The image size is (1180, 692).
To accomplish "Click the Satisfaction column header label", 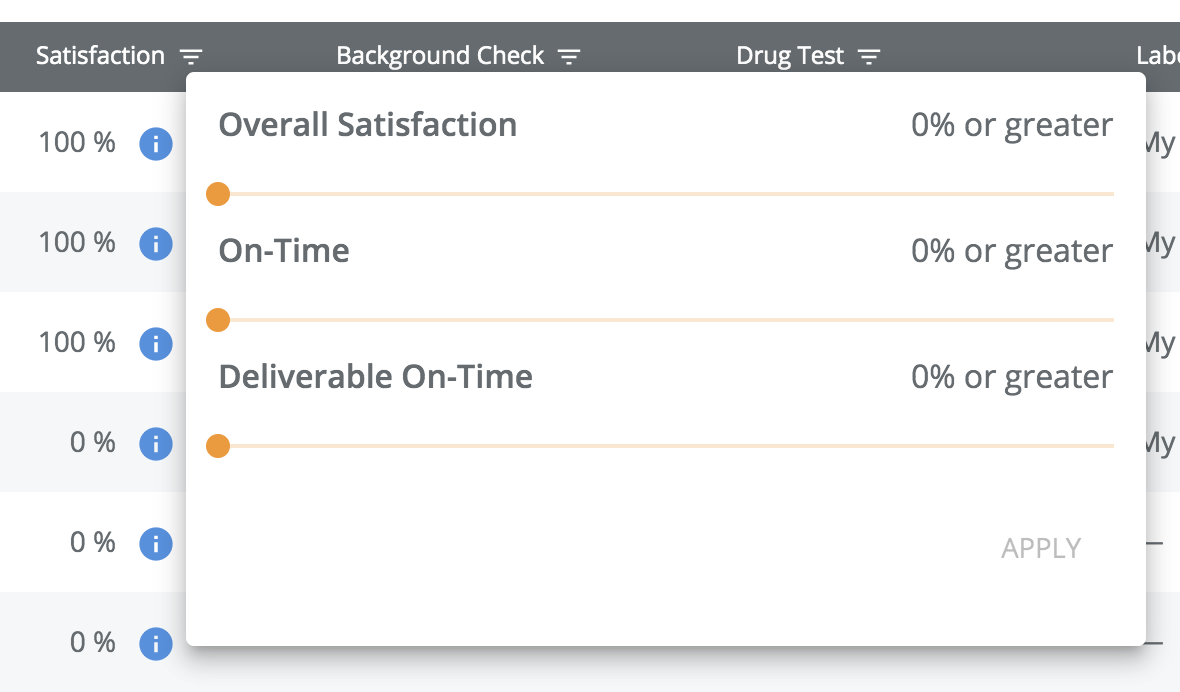I will [x=100, y=56].
